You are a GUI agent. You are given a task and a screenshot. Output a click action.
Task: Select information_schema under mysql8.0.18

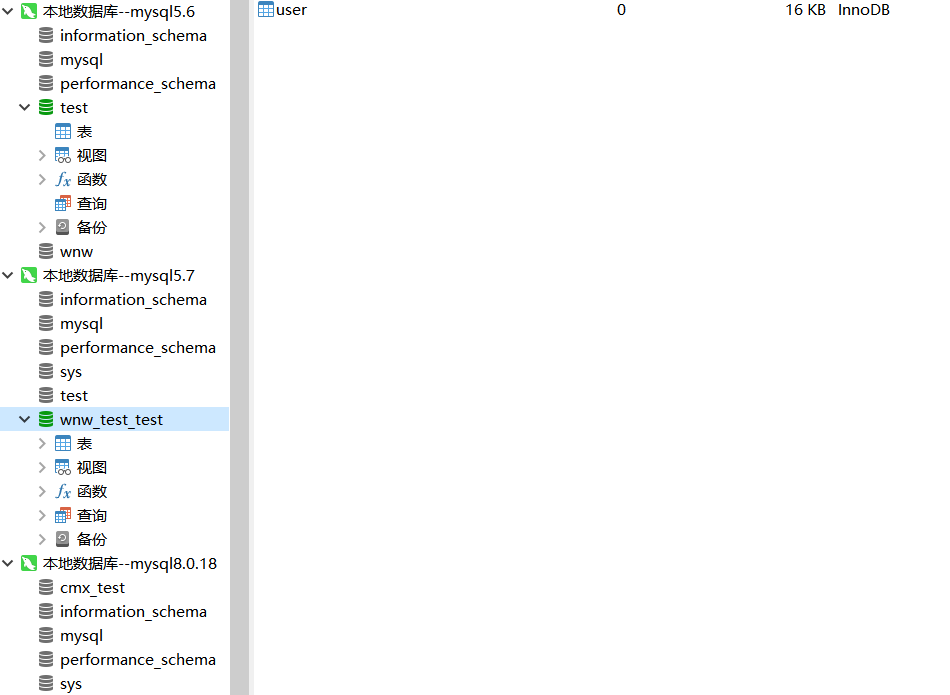[135, 611]
